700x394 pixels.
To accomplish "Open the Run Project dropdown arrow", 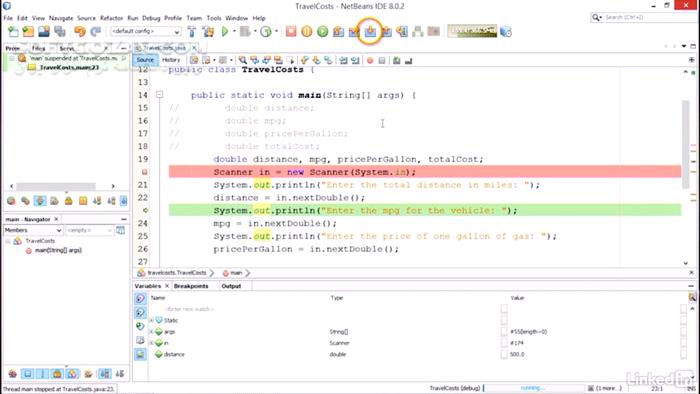I will coord(234,31).
